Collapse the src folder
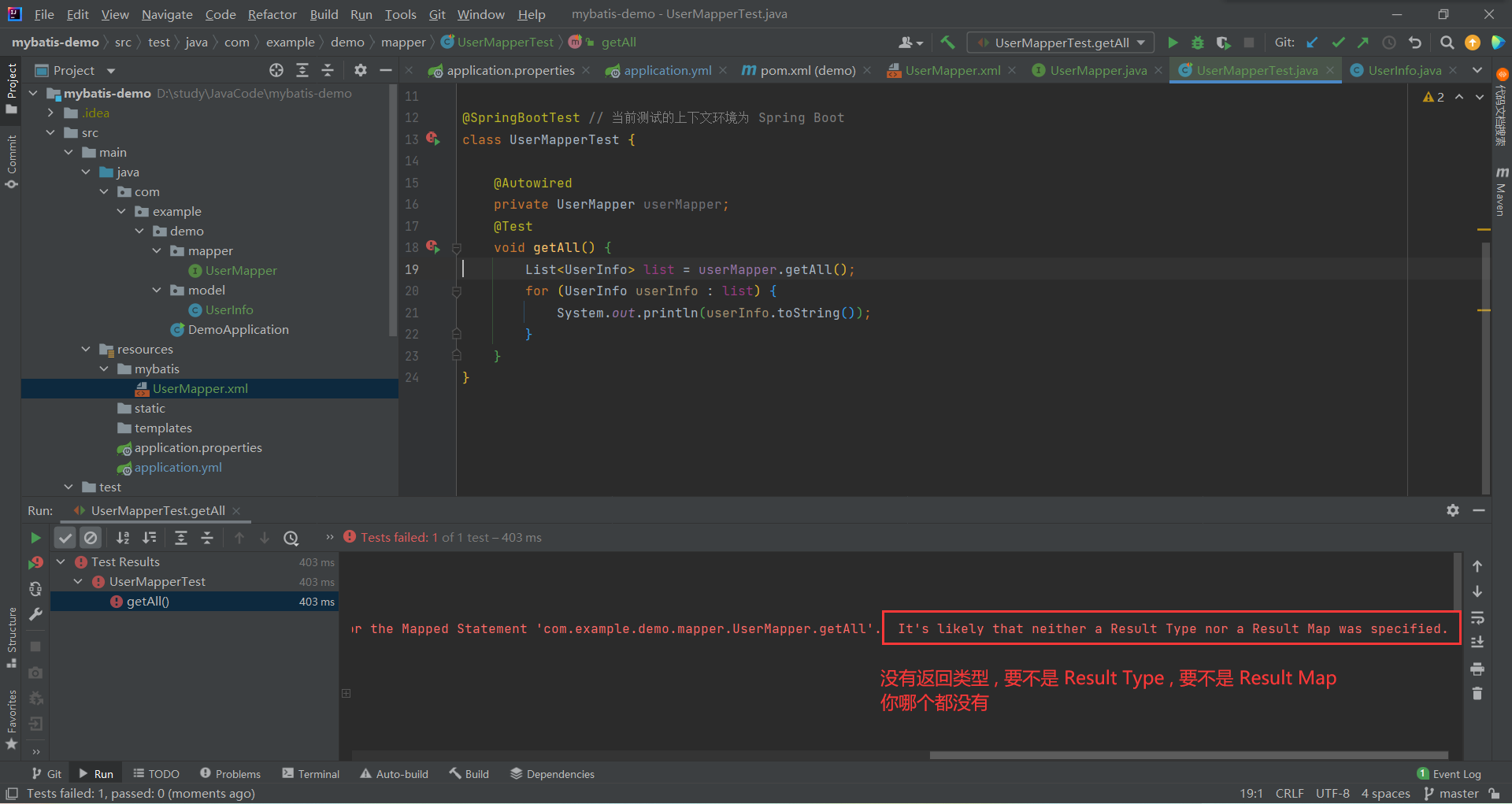 coord(50,132)
